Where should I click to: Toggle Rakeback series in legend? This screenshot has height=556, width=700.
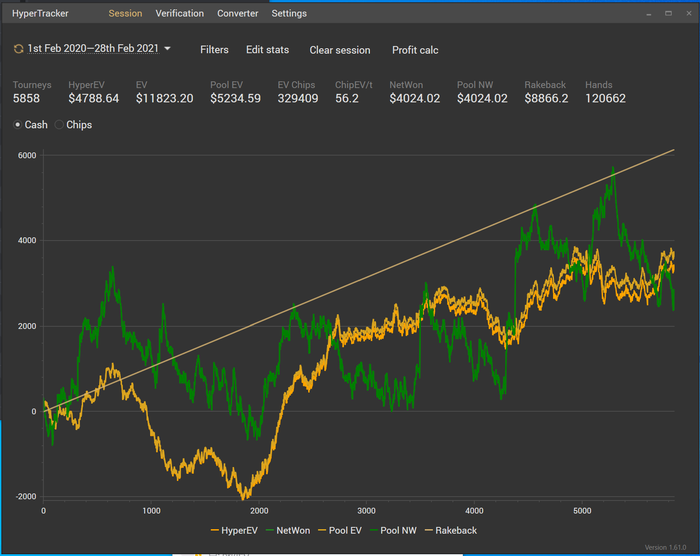450,531
